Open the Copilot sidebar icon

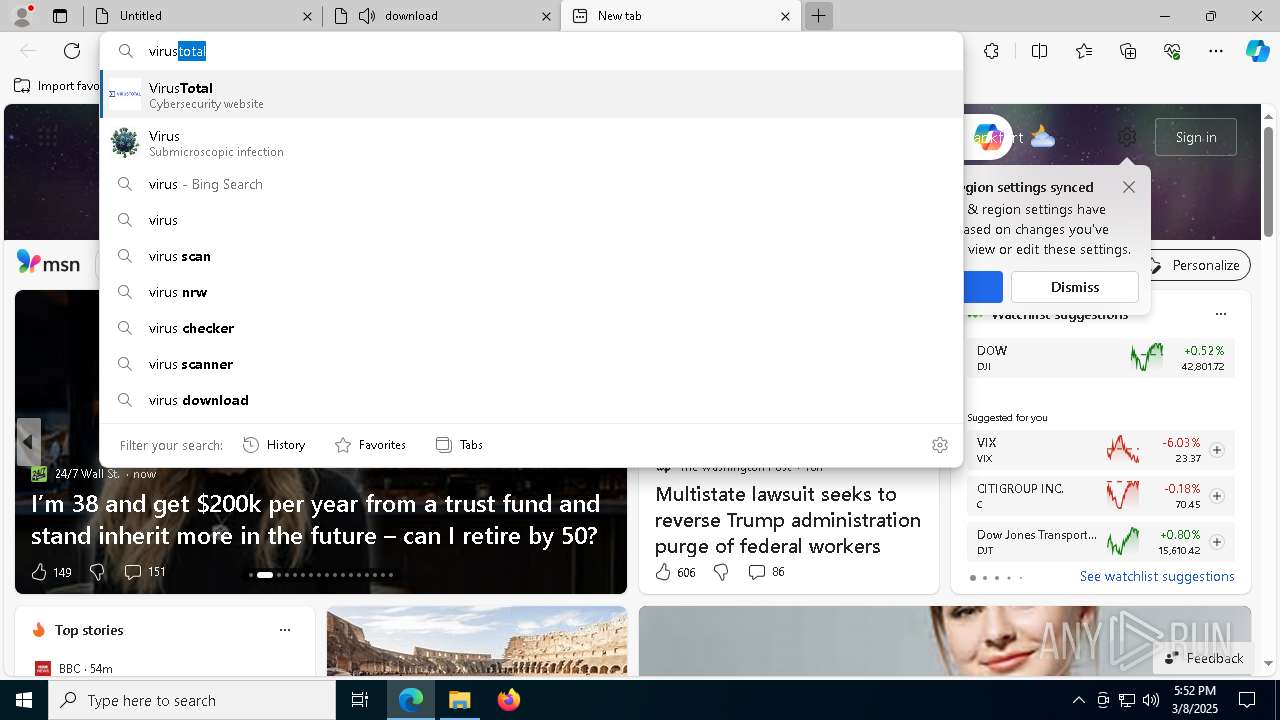[1257, 51]
